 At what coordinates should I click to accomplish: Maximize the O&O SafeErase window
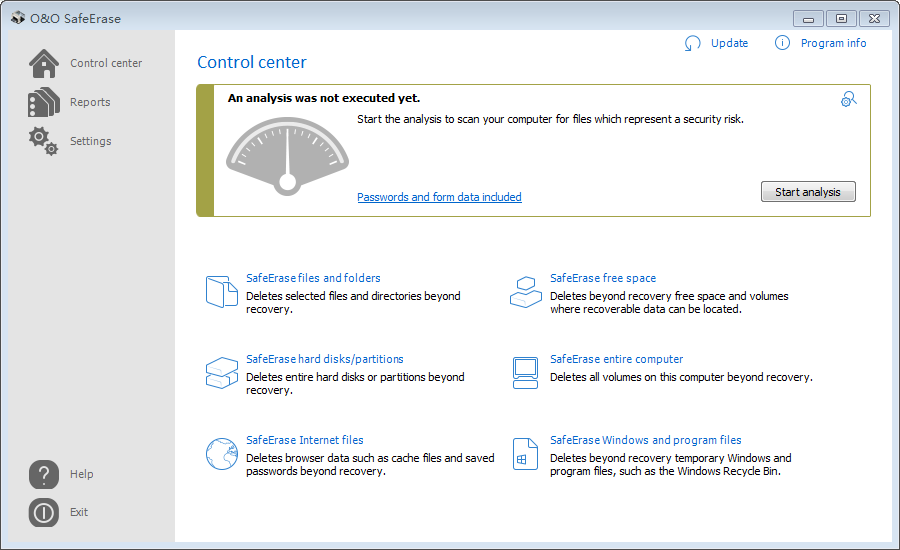click(841, 19)
